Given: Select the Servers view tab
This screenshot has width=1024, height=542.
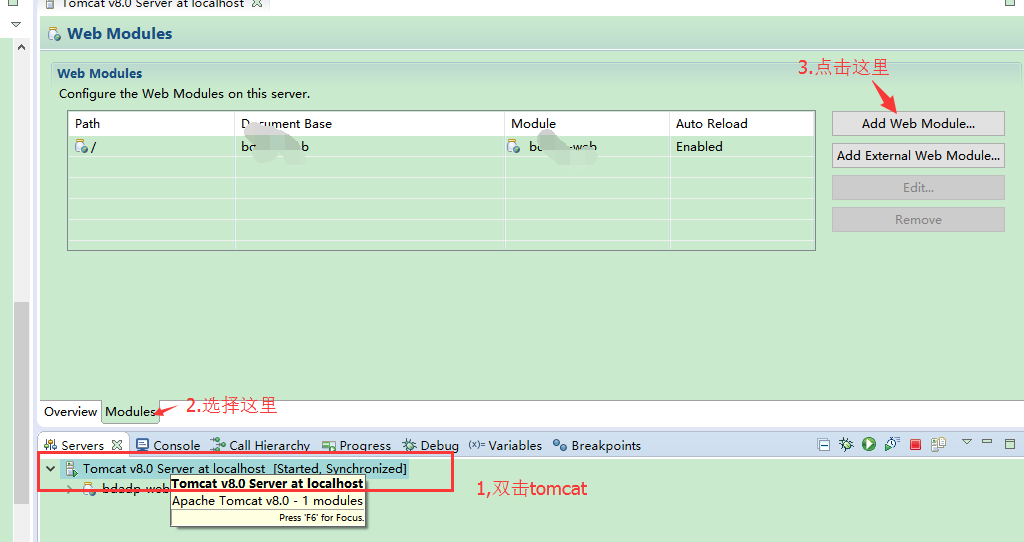Looking at the screenshot, I should tap(82, 445).
